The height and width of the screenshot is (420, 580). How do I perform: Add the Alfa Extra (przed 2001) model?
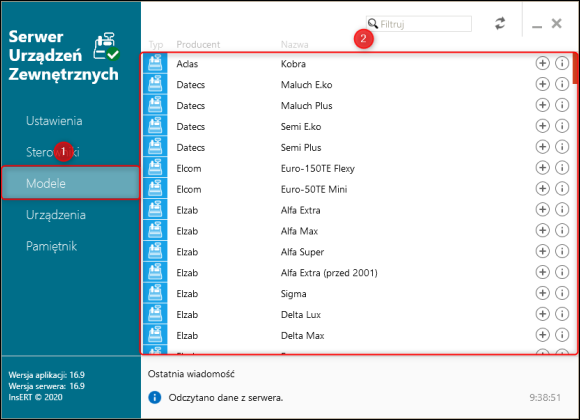coord(542,272)
